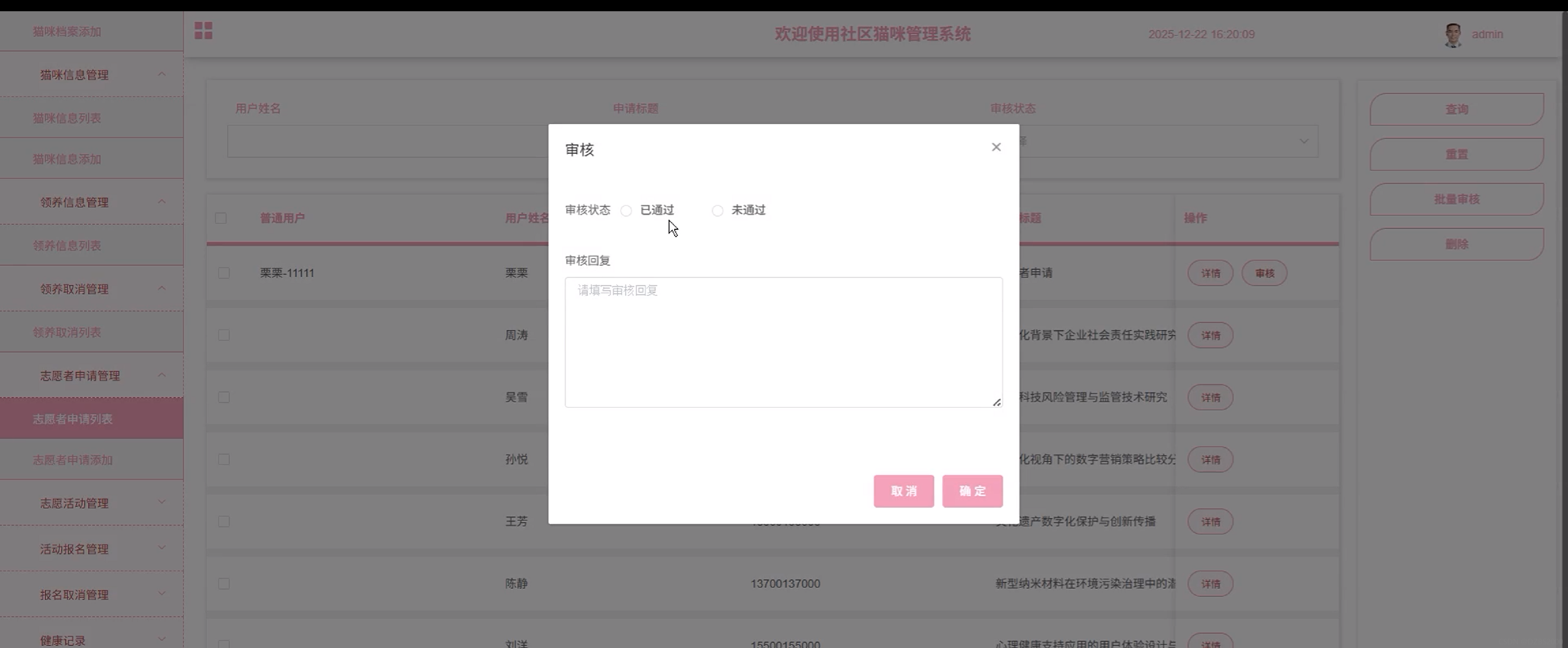Viewport: 1568px width, 648px height.
Task: Click the grid menu icon in the header
Action: (203, 31)
